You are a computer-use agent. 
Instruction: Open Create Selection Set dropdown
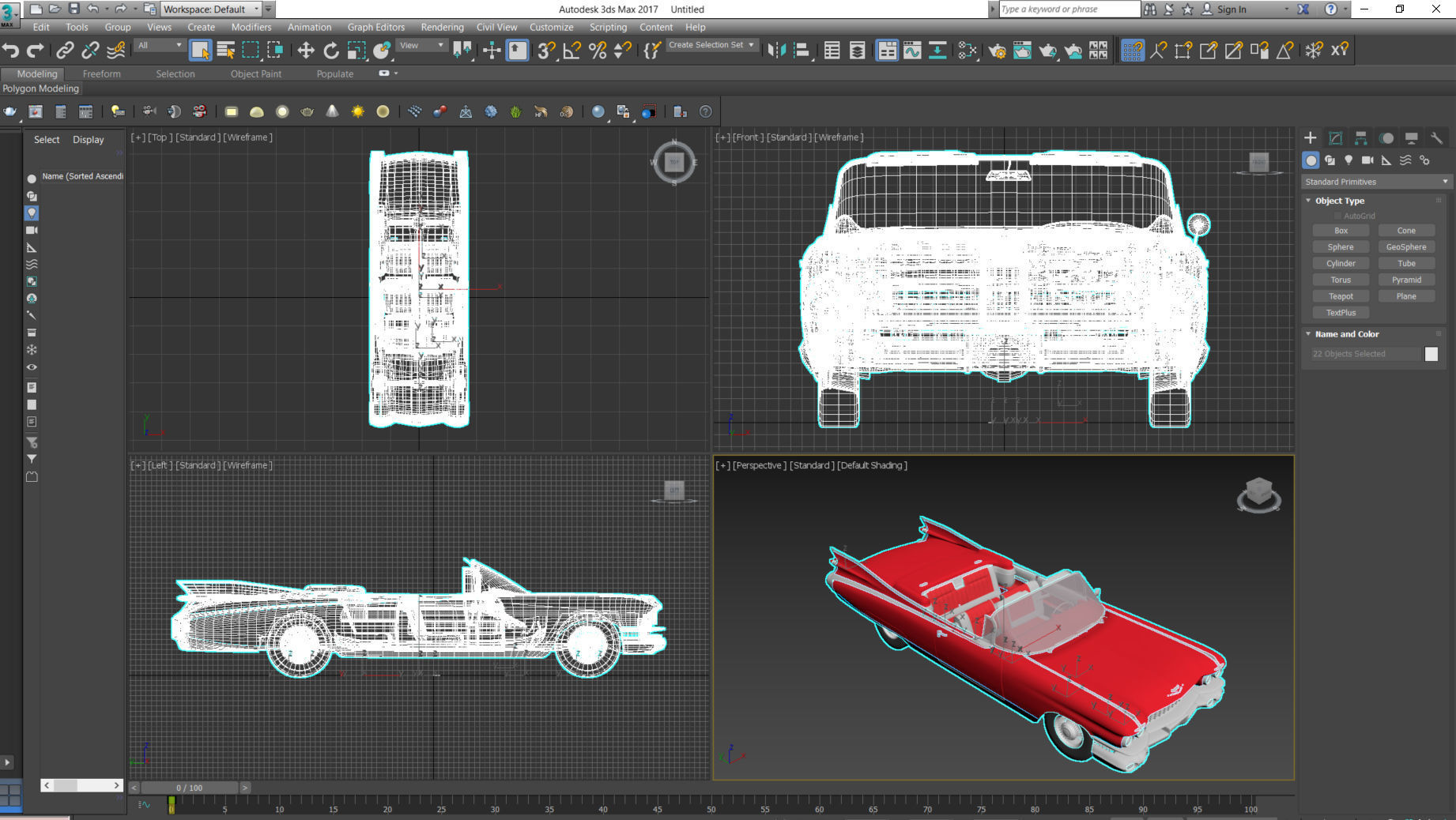tap(711, 45)
